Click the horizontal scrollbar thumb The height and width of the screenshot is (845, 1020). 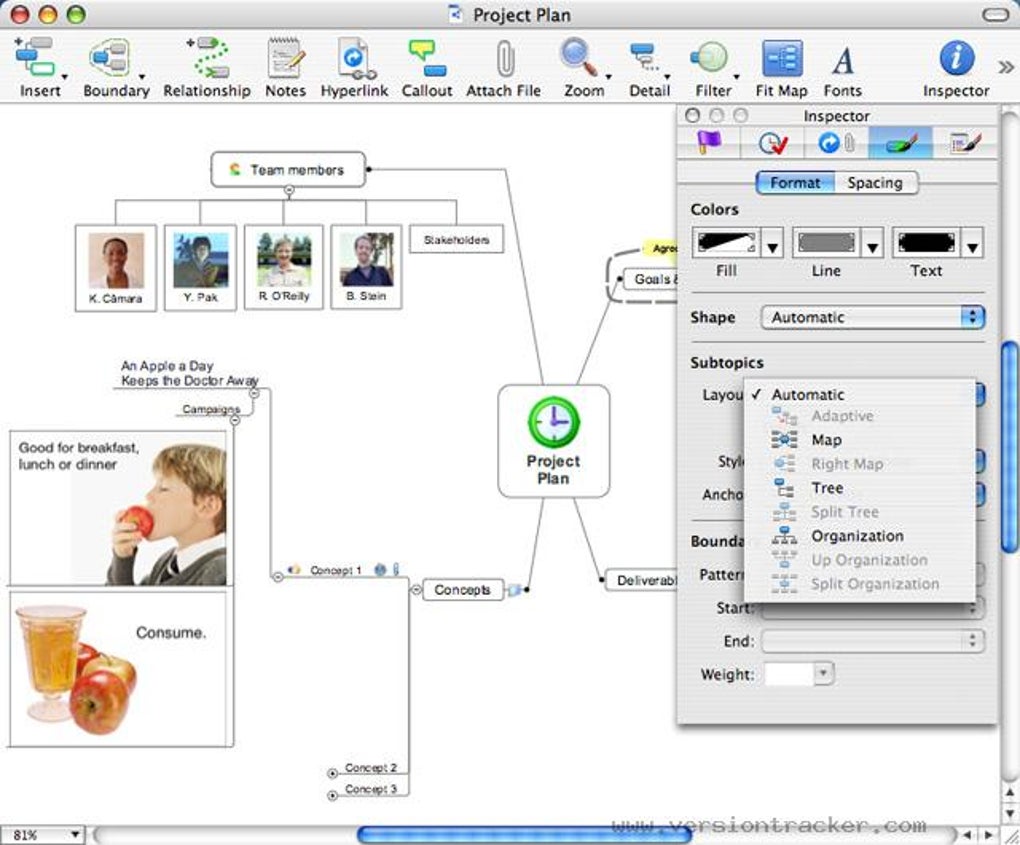524,834
